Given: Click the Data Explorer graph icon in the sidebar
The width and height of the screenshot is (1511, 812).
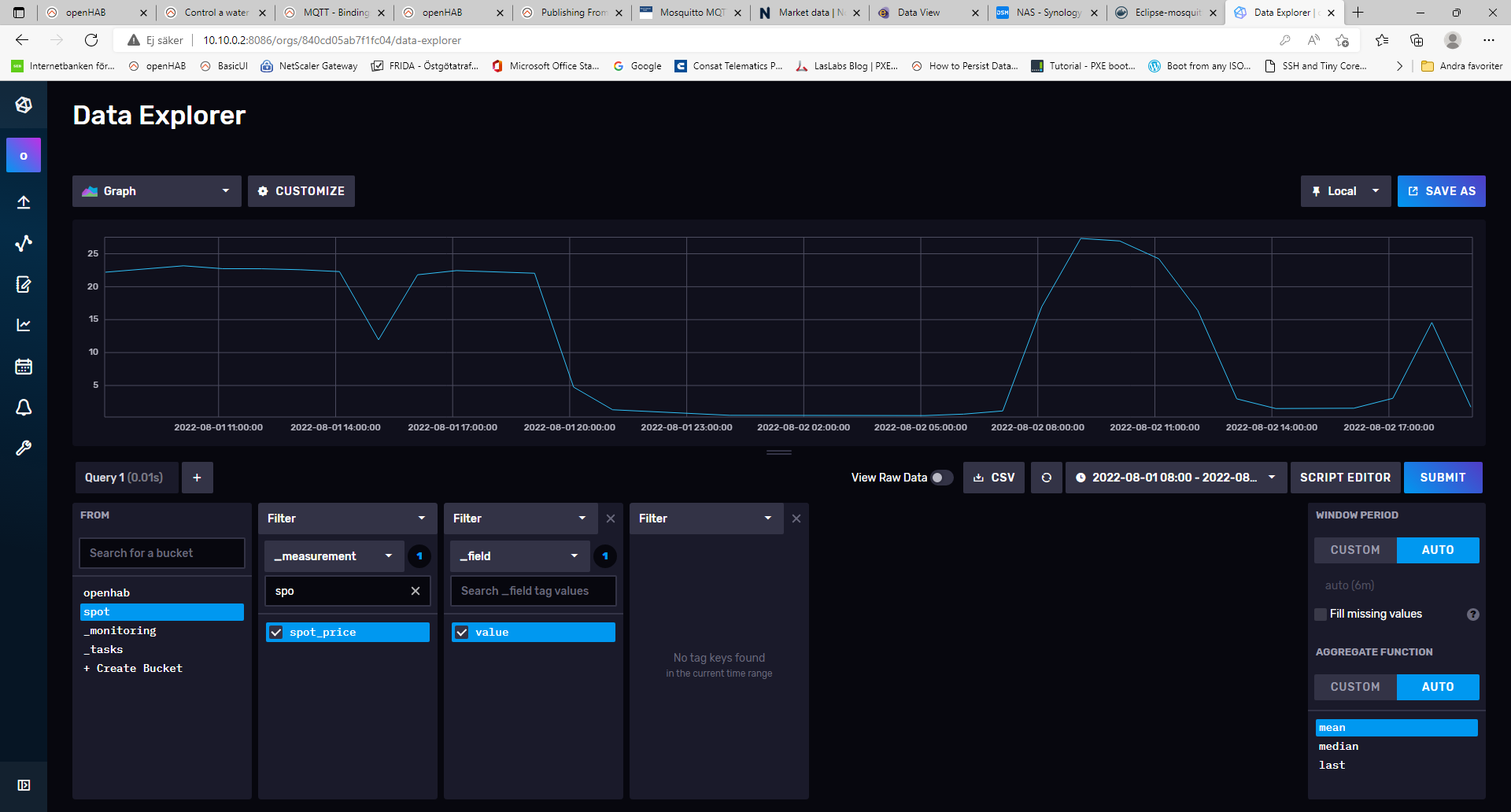Looking at the screenshot, I should coord(24,243).
